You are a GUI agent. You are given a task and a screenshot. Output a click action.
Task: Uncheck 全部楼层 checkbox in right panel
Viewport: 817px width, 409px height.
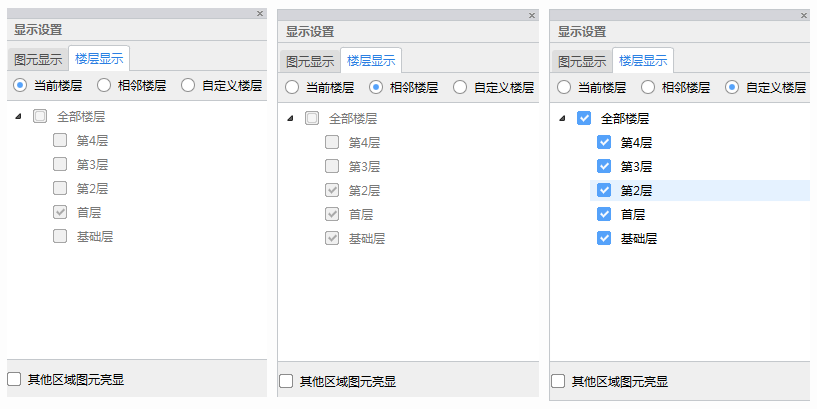pos(584,118)
